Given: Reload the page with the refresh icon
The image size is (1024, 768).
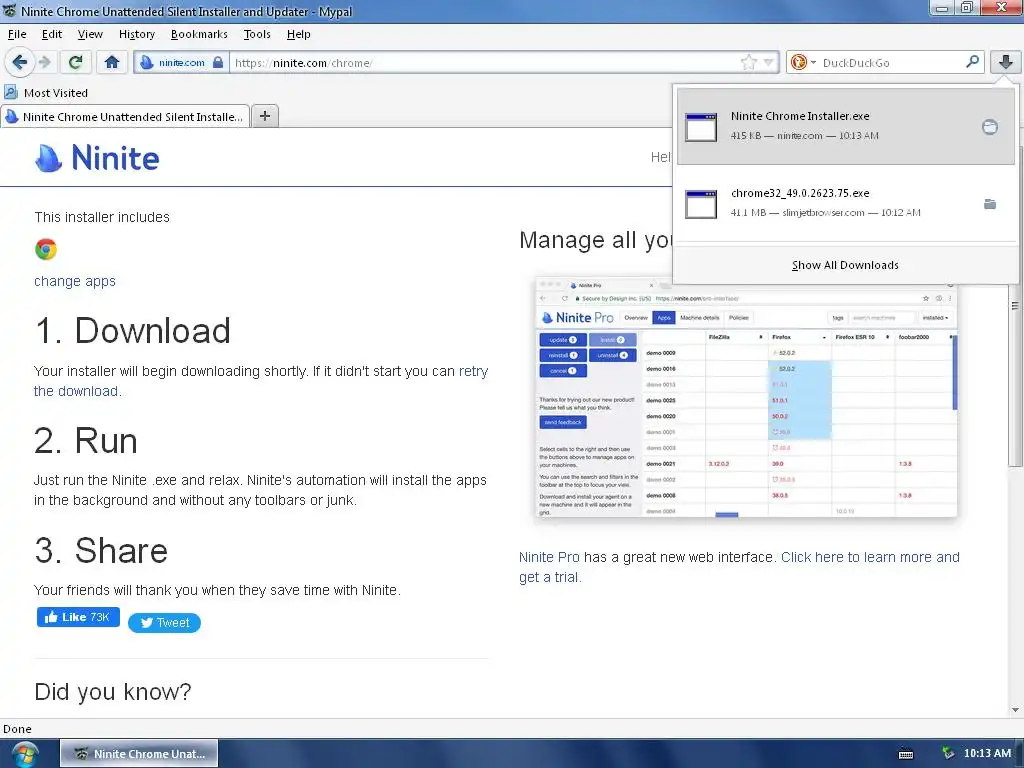Looking at the screenshot, I should tap(76, 62).
